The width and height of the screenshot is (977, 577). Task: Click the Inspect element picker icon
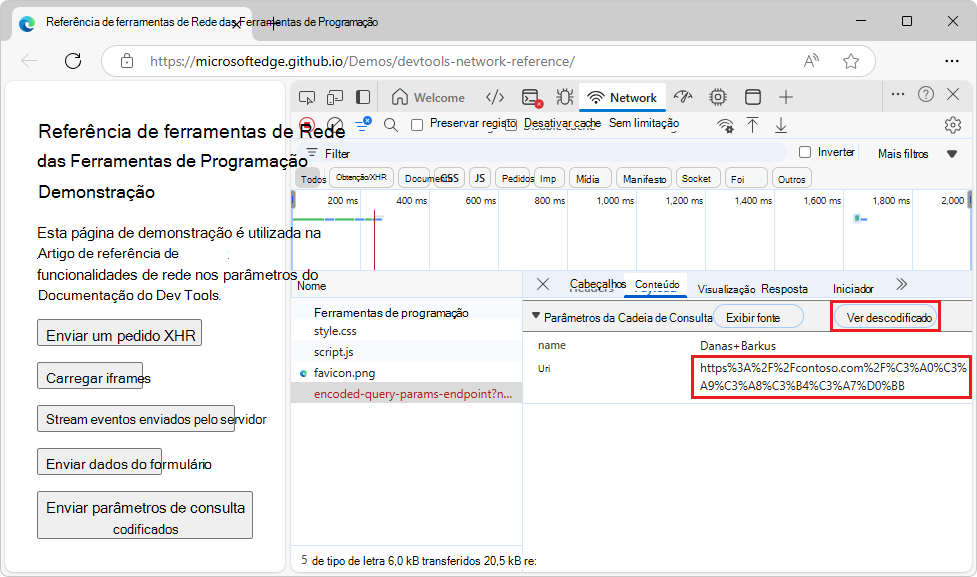pos(307,97)
